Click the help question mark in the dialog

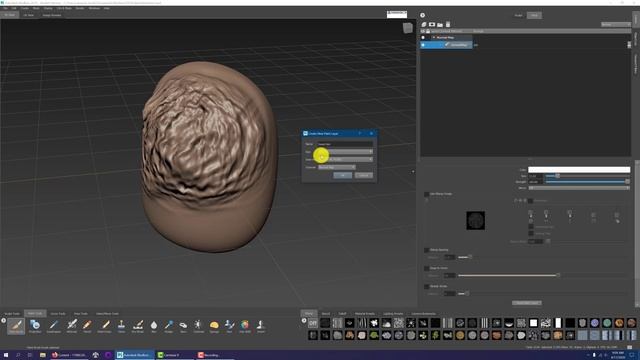point(360,133)
